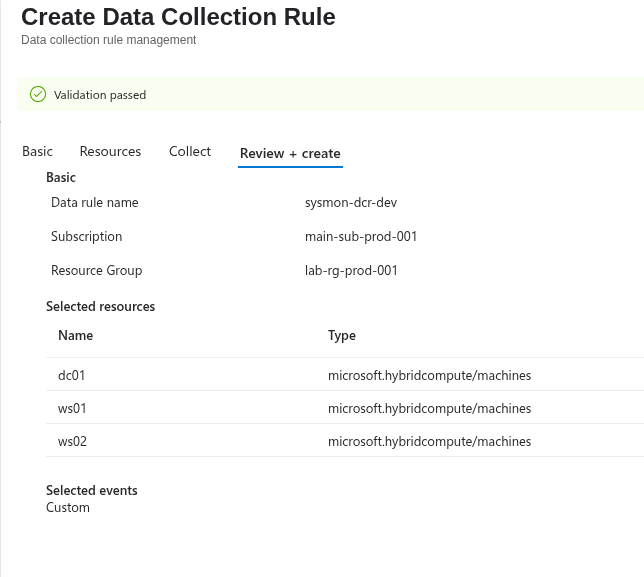The image size is (644, 577).
Task: Click the Create Data Collection Rule title
Action: [x=178, y=17]
